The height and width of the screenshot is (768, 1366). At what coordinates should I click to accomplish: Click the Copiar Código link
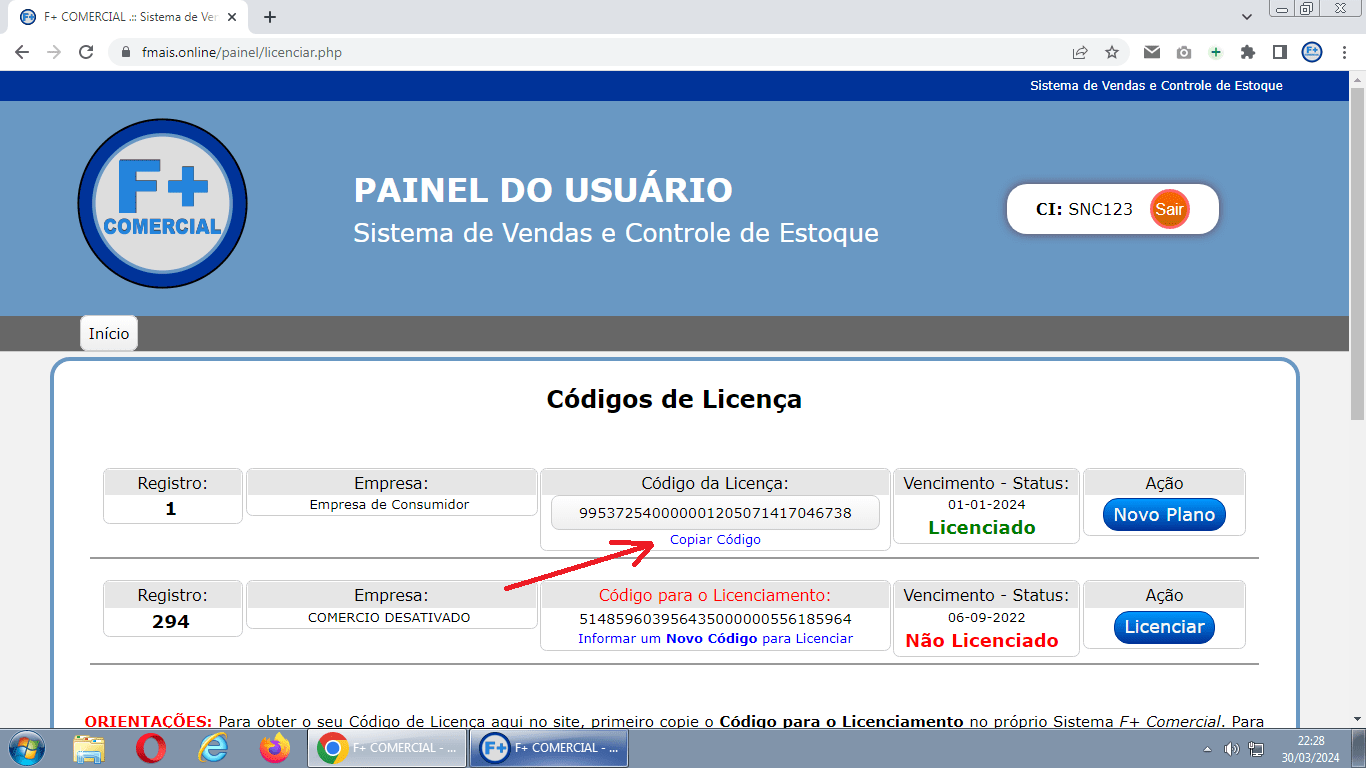pos(715,540)
